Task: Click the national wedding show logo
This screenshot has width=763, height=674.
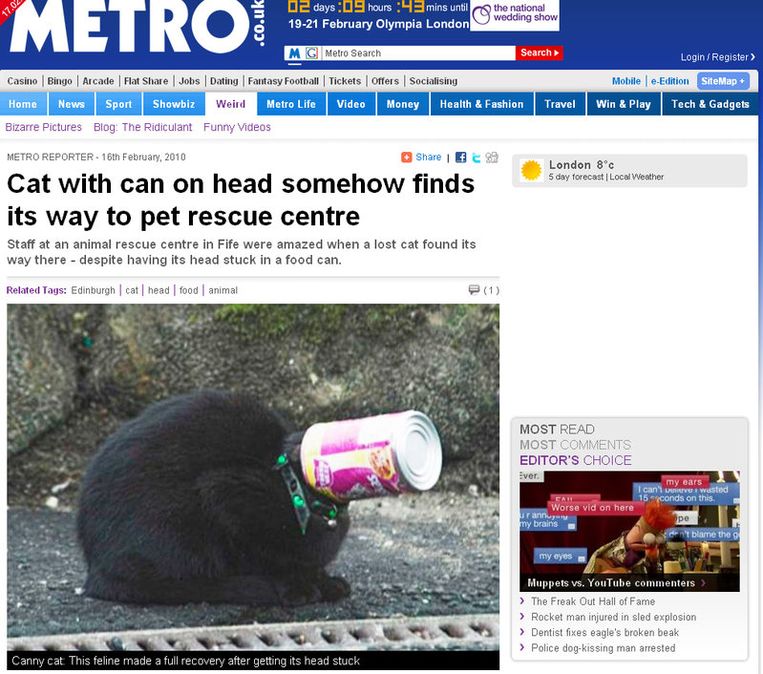Action: pos(515,15)
